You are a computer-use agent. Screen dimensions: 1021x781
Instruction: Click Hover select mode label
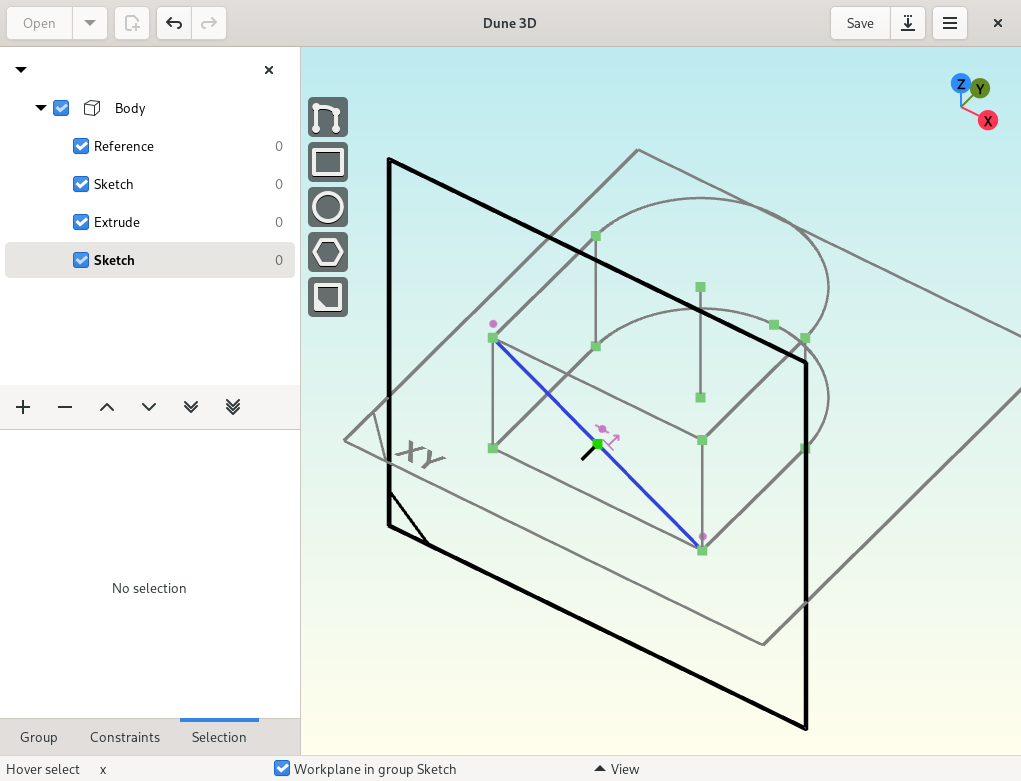[43, 769]
